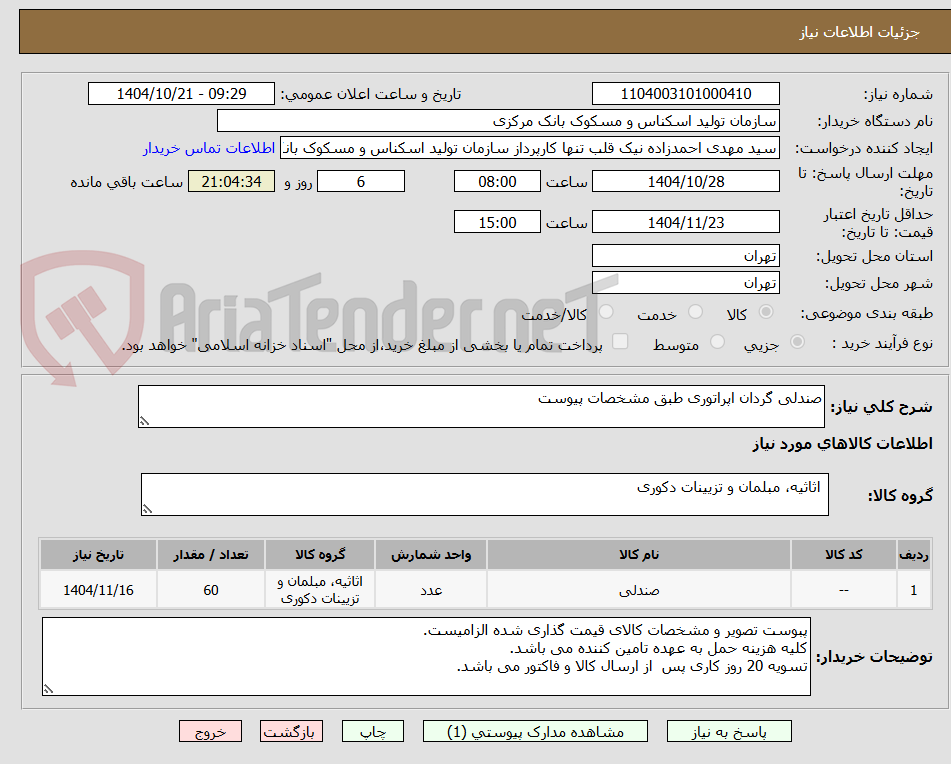Click the response deadline date 1404/10/28

[685, 181]
